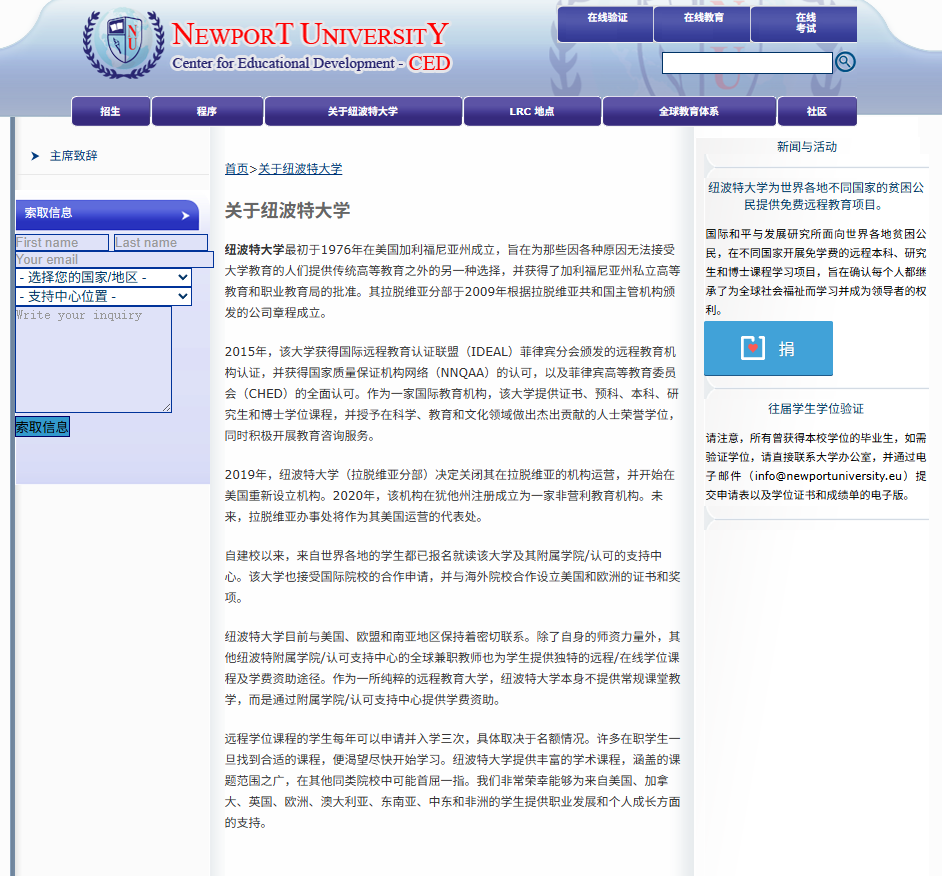Click the blue 捐 donate button
The width and height of the screenshot is (942, 876).
[768, 348]
